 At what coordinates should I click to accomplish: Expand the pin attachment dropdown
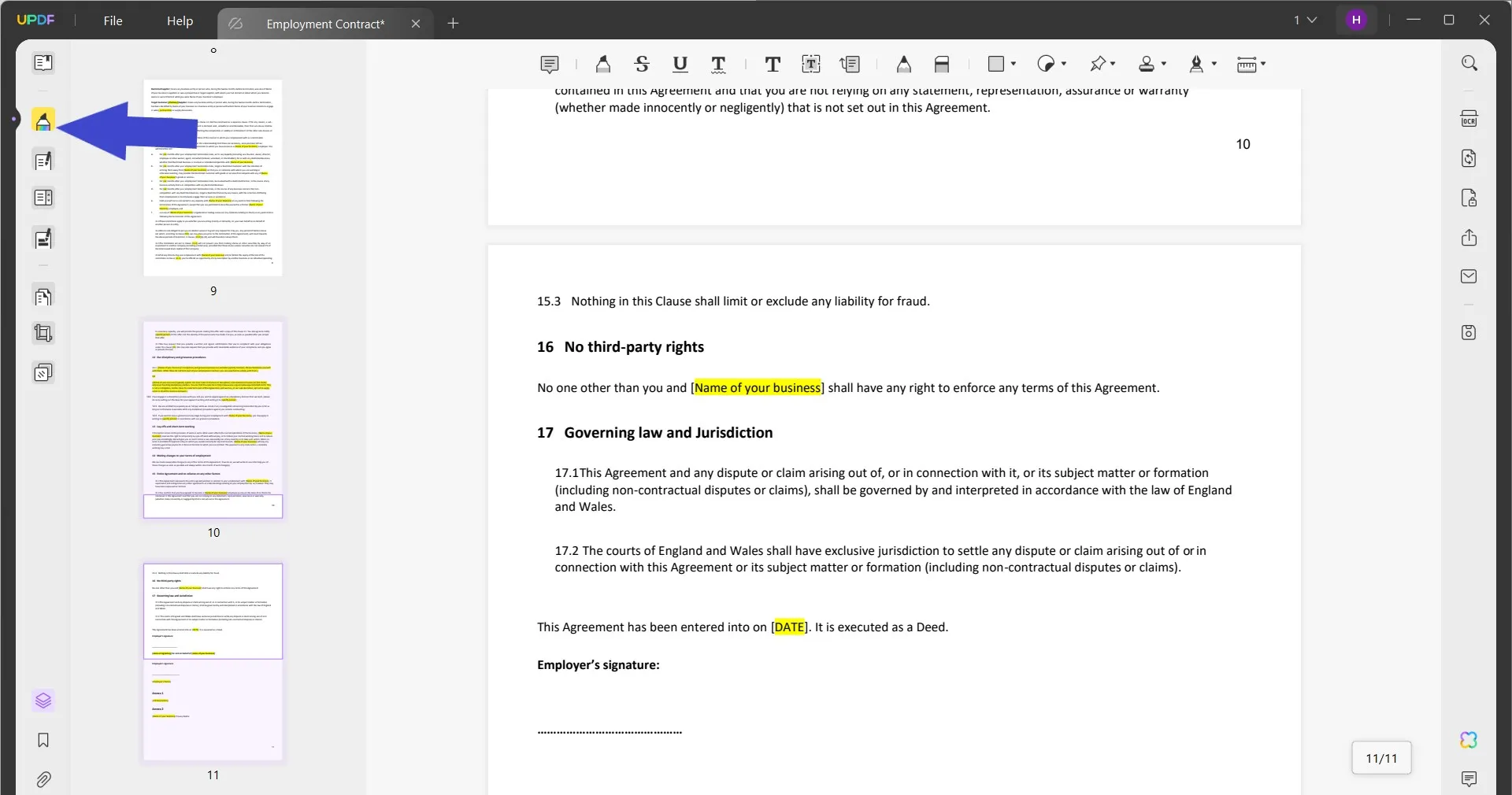[x=1113, y=64]
